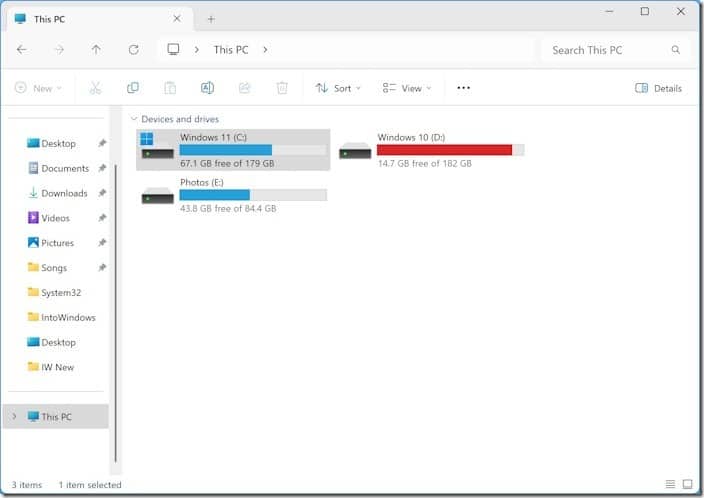Image resolution: width=704 pixels, height=498 pixels.
Task: Open the View dropdown menu
Action: [407, 88]
